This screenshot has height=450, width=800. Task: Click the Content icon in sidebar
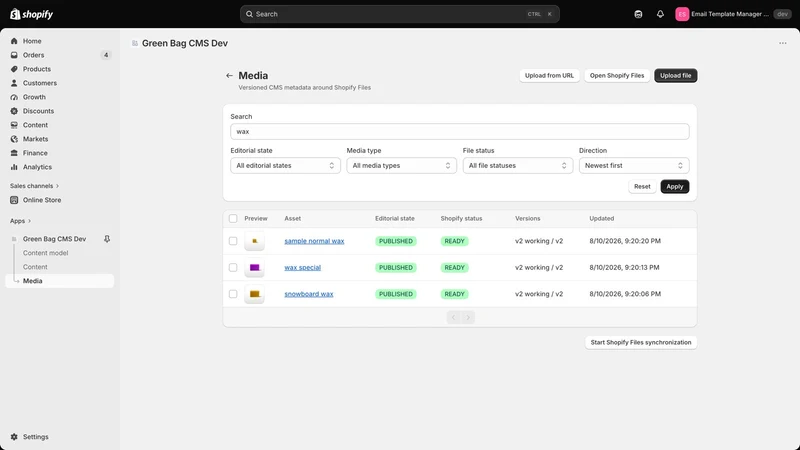(x=14, y=125)
